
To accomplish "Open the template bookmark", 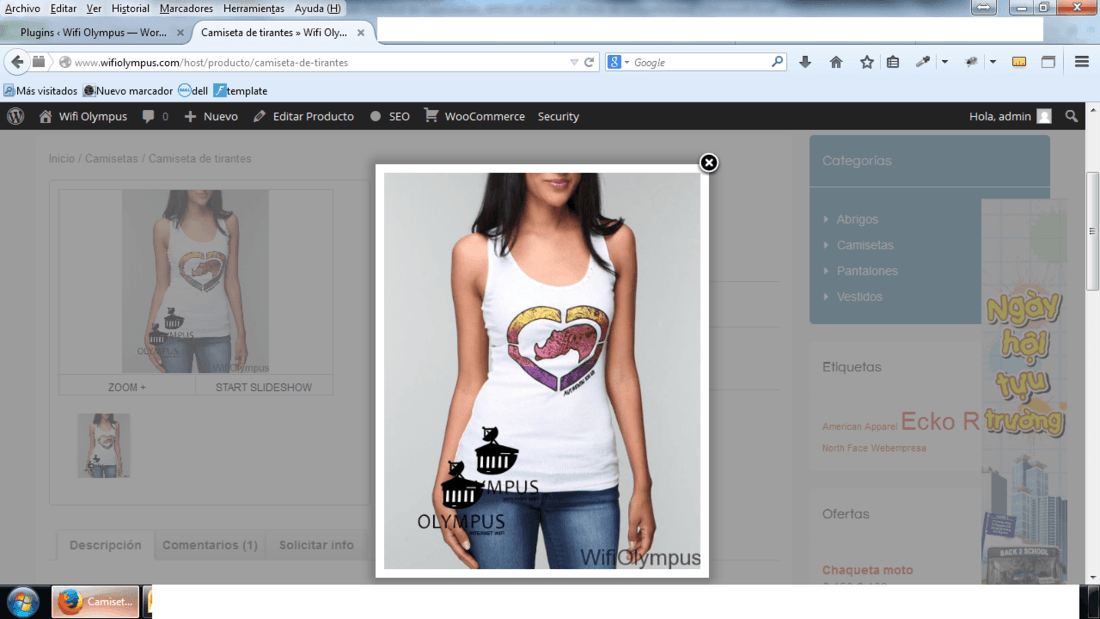I will tap(241, 91).
